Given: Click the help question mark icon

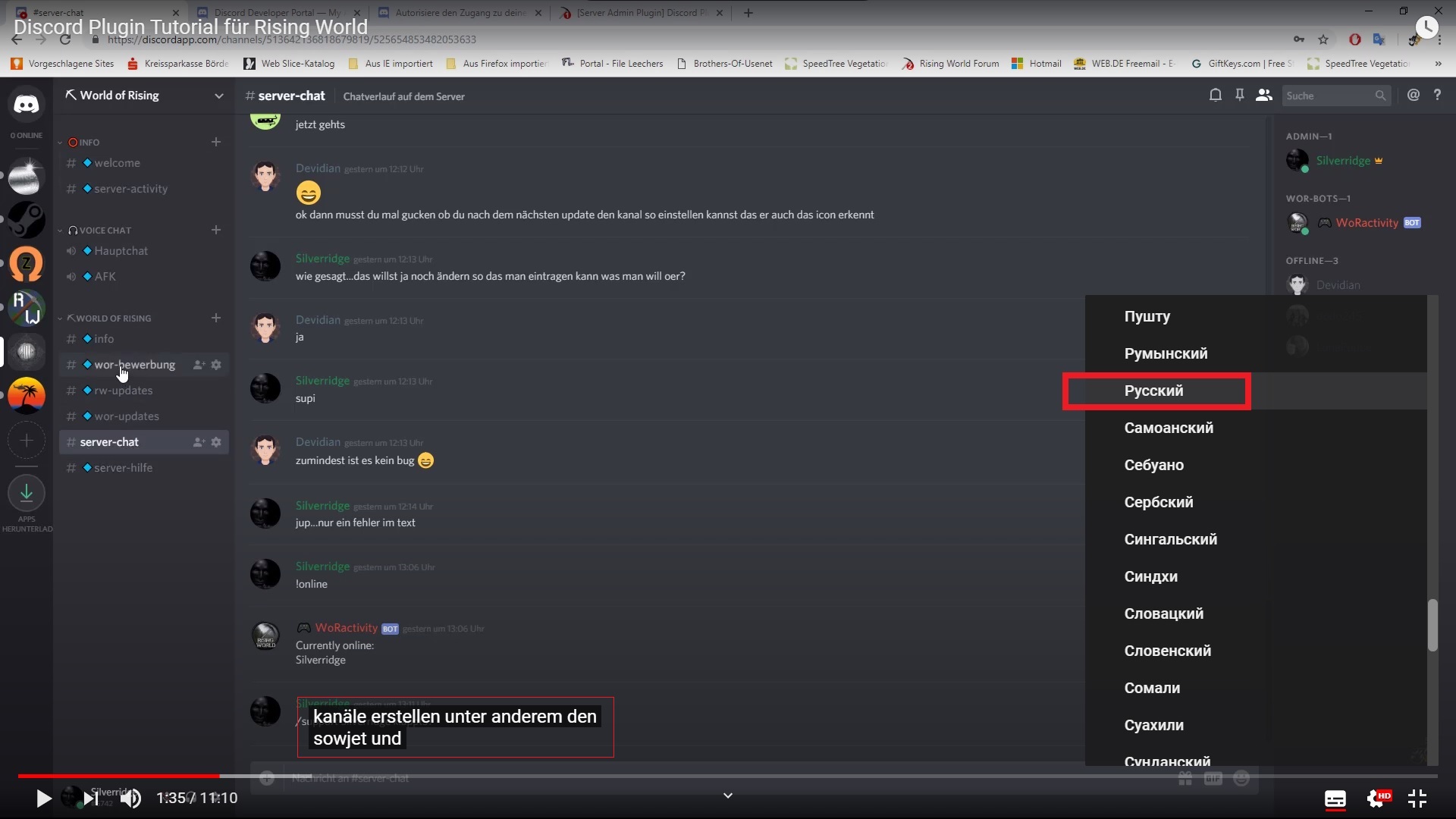Looking at the screenshot, I should click(1437, 96).
